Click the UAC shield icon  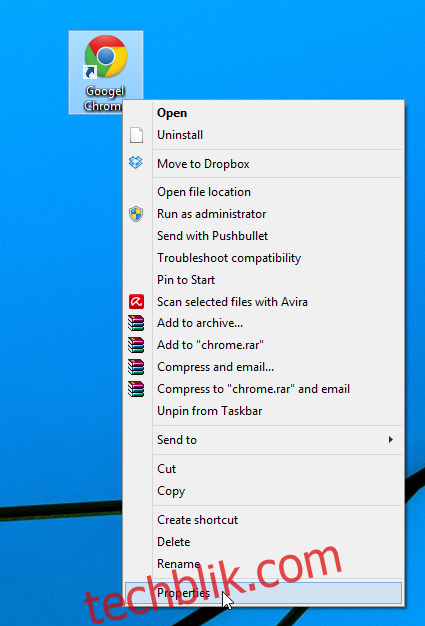(136, 214)
